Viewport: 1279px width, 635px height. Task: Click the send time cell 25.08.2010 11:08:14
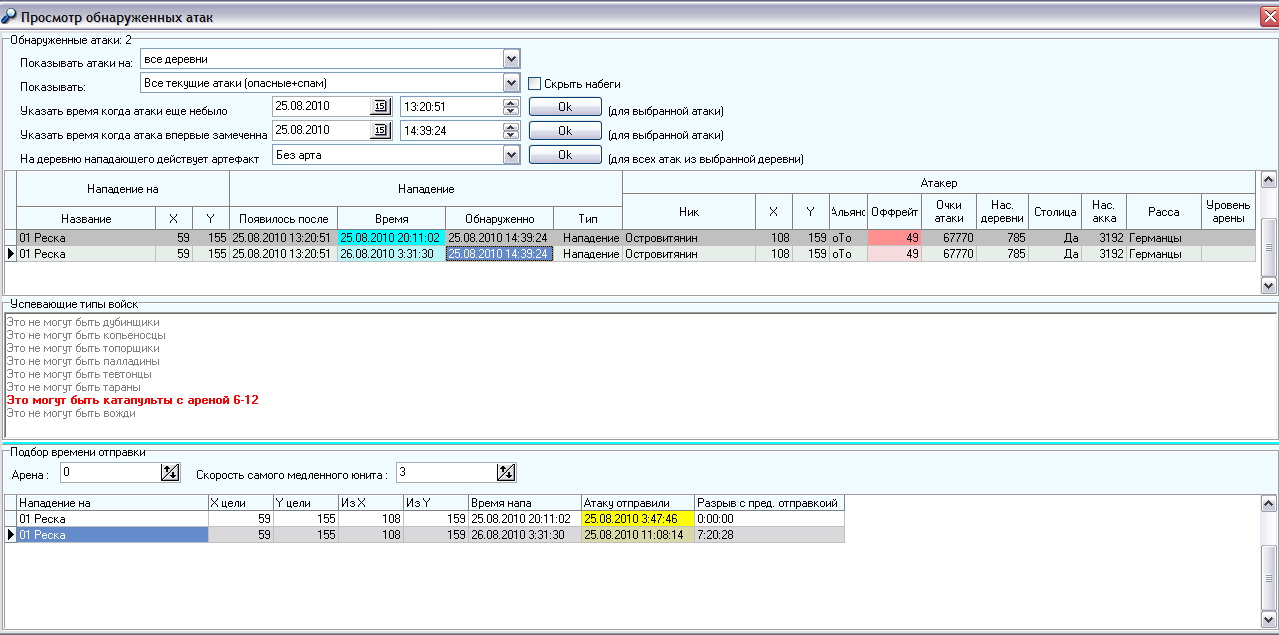(x=638, y=535)
